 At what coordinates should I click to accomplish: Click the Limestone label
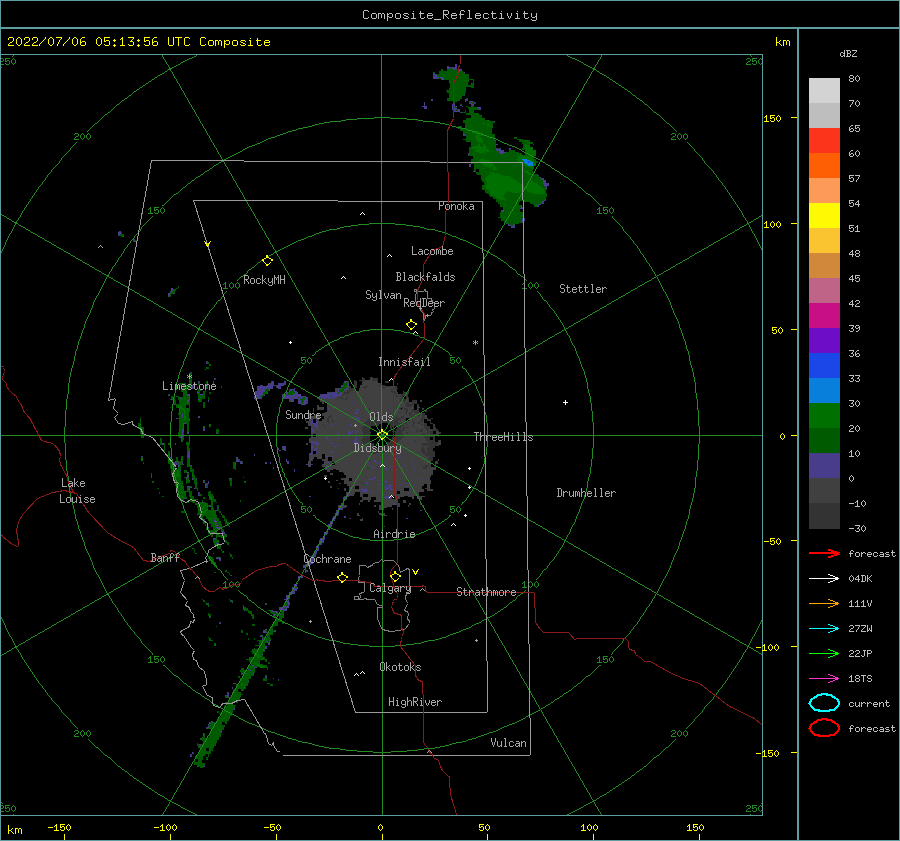(189, 386)
